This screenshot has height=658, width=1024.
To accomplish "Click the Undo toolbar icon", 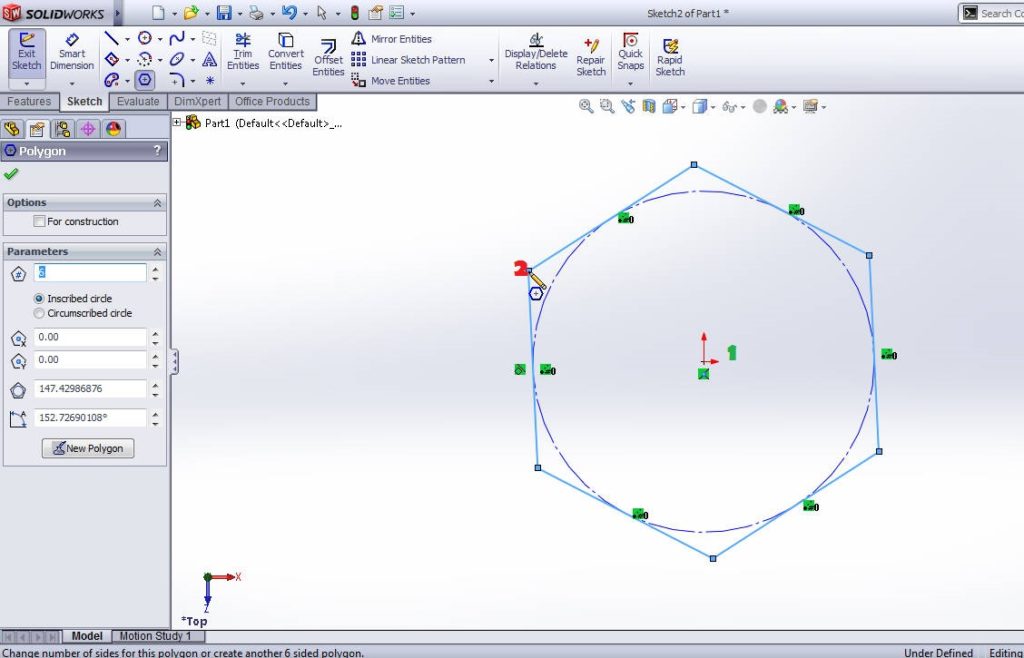I will point(289,12).
